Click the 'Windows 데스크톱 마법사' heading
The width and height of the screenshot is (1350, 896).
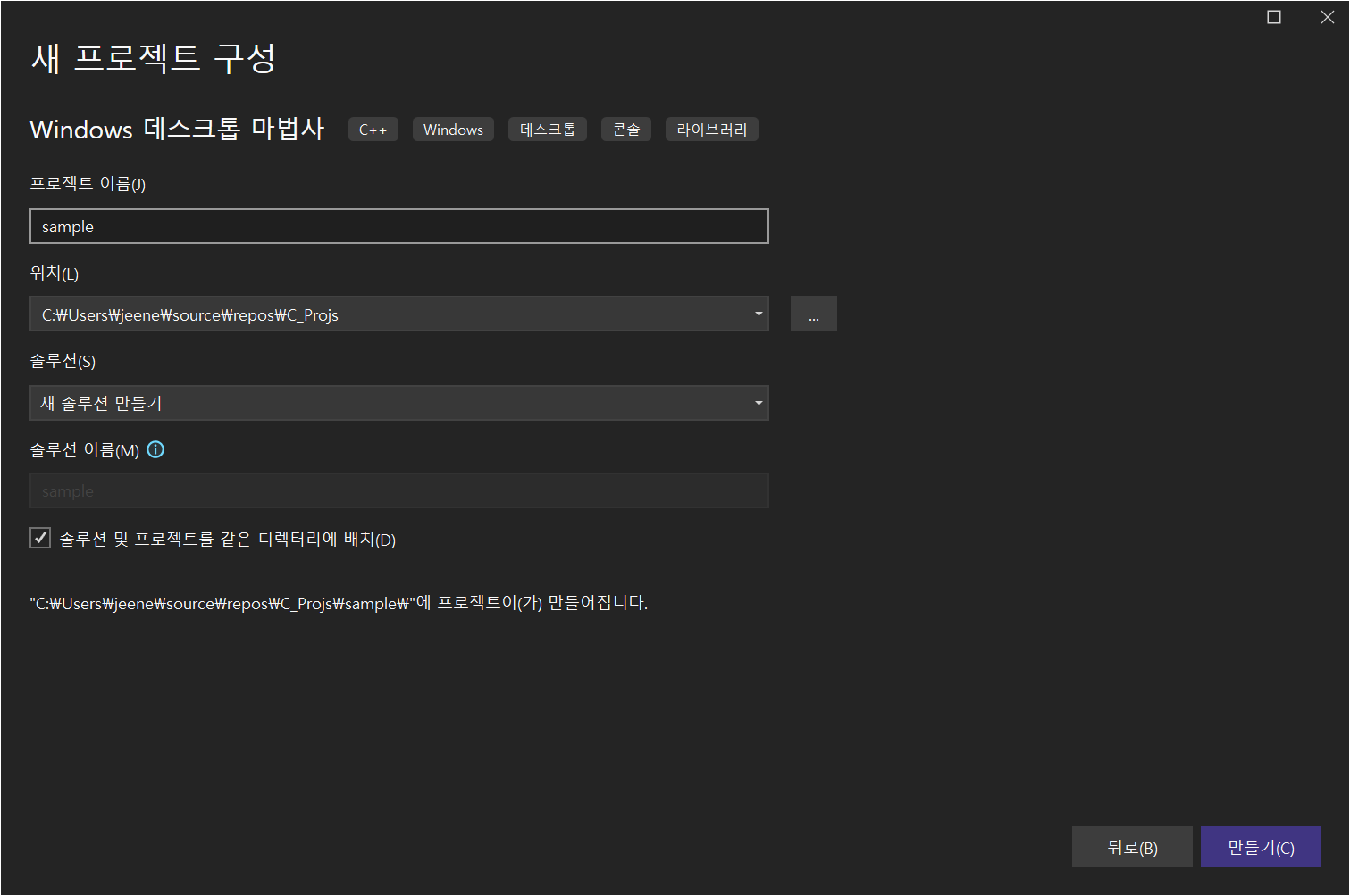(177, 129)
